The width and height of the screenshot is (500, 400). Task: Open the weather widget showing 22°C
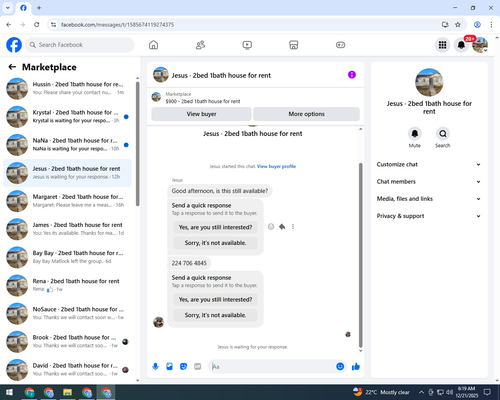(381, 392)
